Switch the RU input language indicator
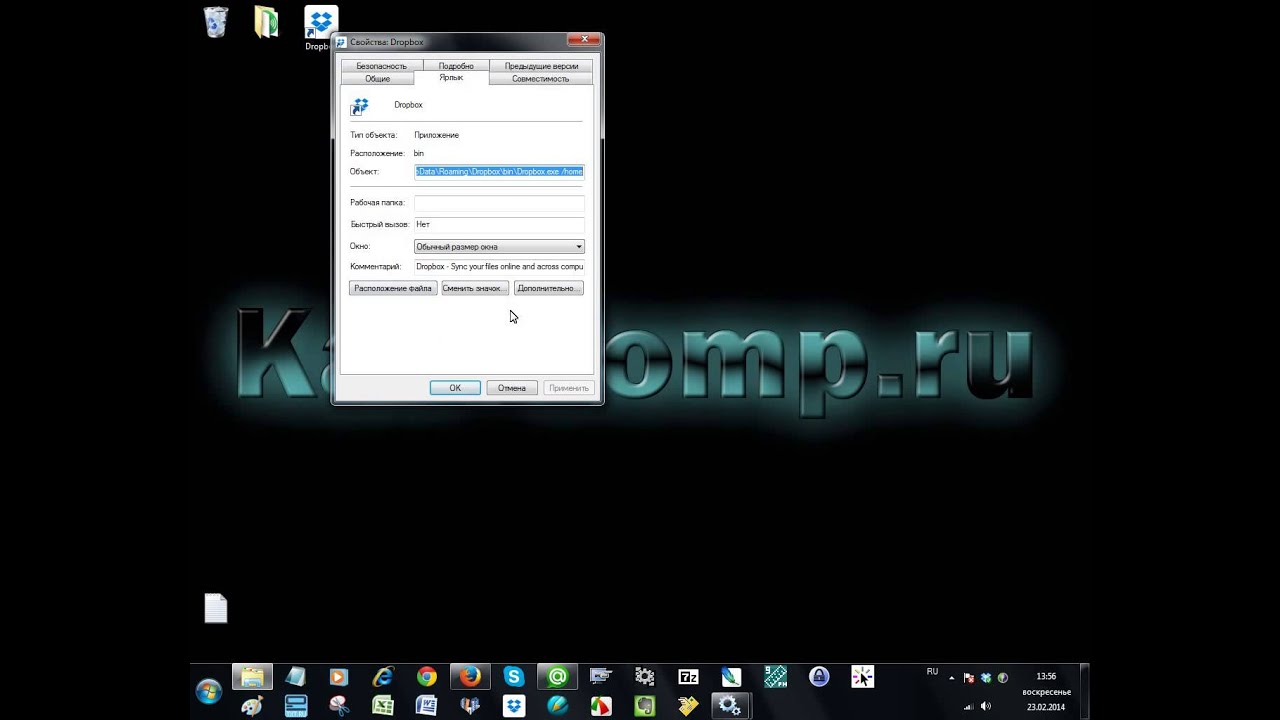Image resolution: width=1280 pixels, height=720 pixels. pos(932,672)
